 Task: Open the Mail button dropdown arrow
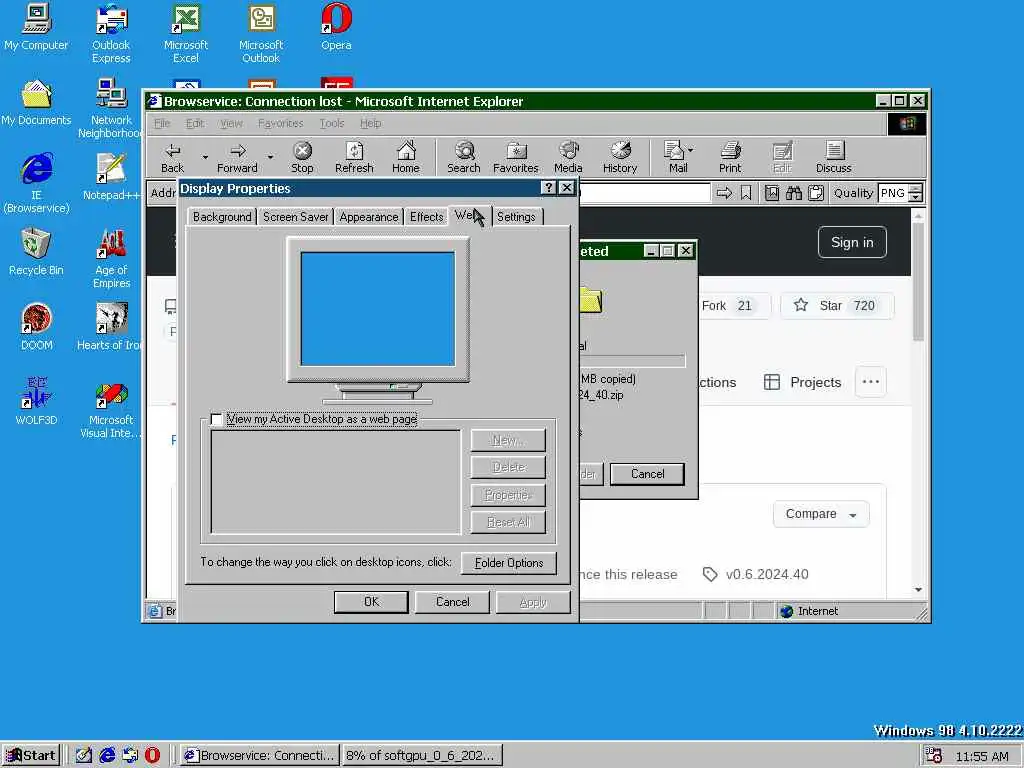(691, 150)
